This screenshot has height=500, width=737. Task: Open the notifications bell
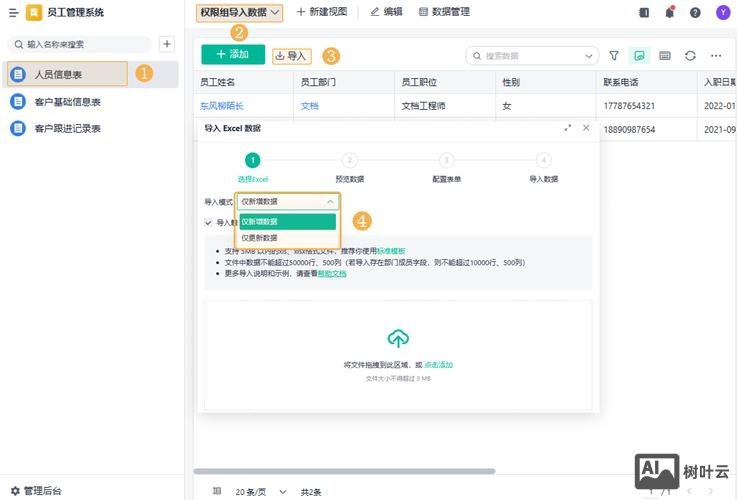[x=670, y=12]
